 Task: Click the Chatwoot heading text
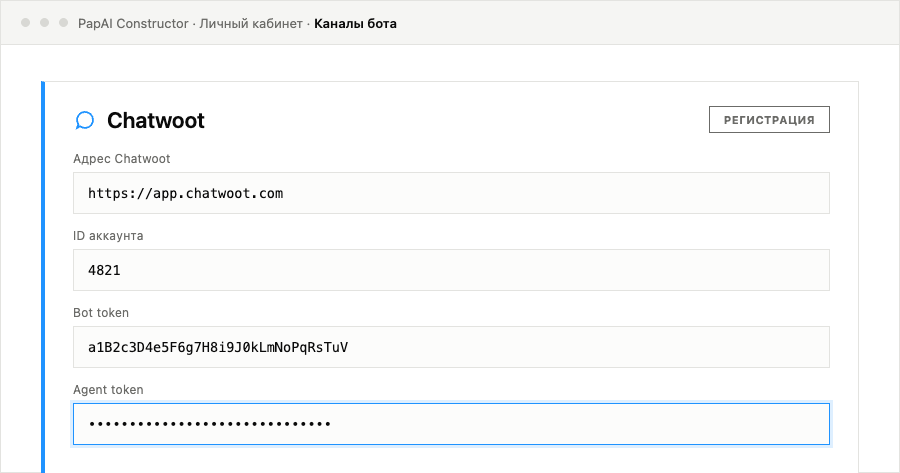coord(156,121)
